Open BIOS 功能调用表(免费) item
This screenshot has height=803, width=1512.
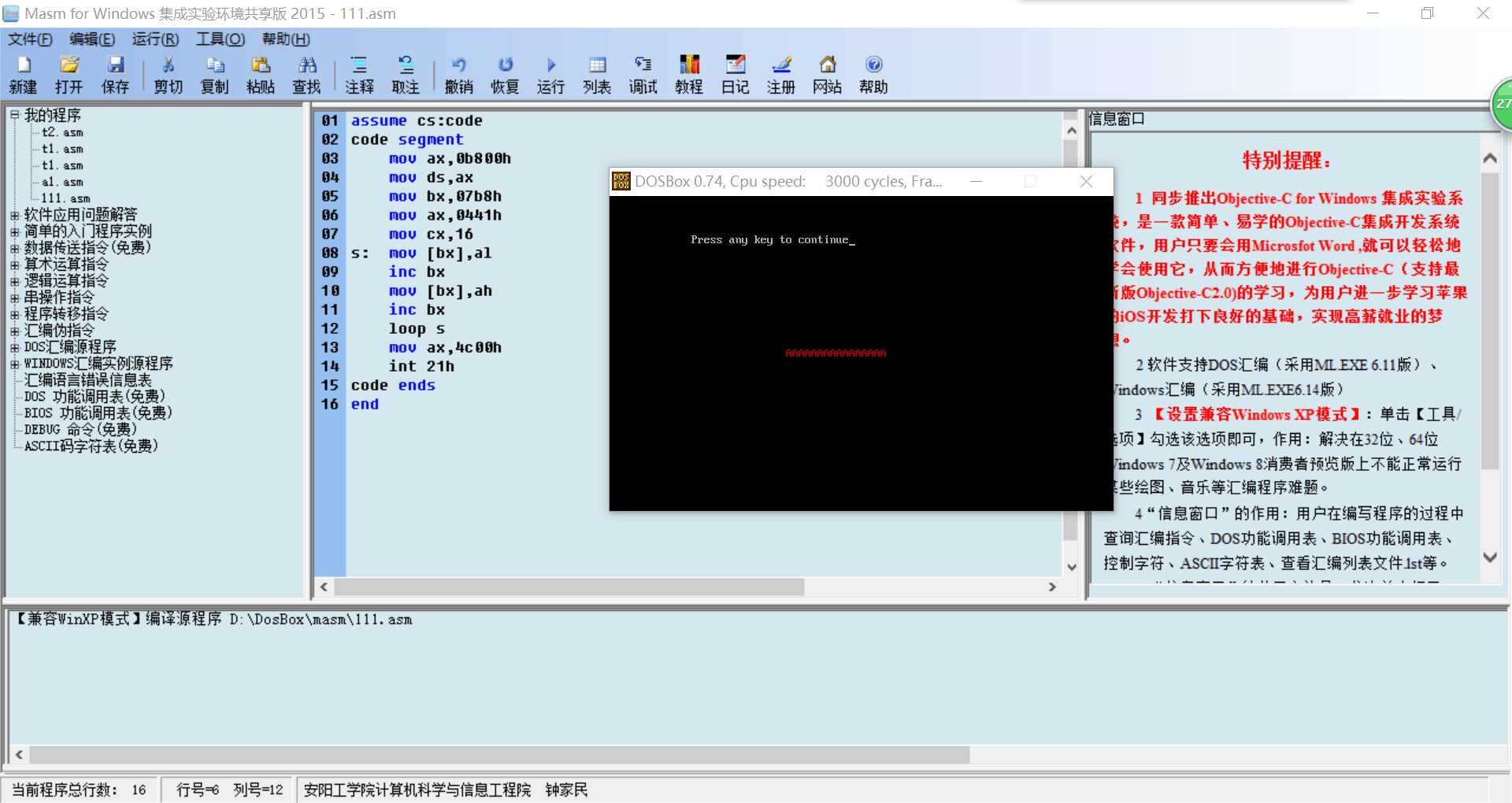[x=98, y=413]
